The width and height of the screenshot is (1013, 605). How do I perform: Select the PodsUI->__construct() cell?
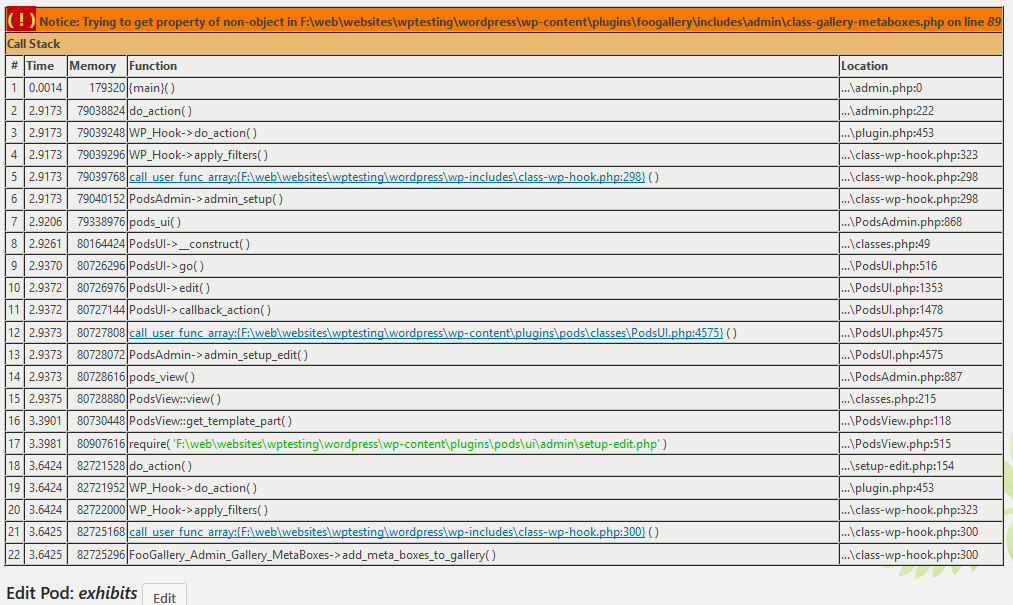click(x=483, y=244)
